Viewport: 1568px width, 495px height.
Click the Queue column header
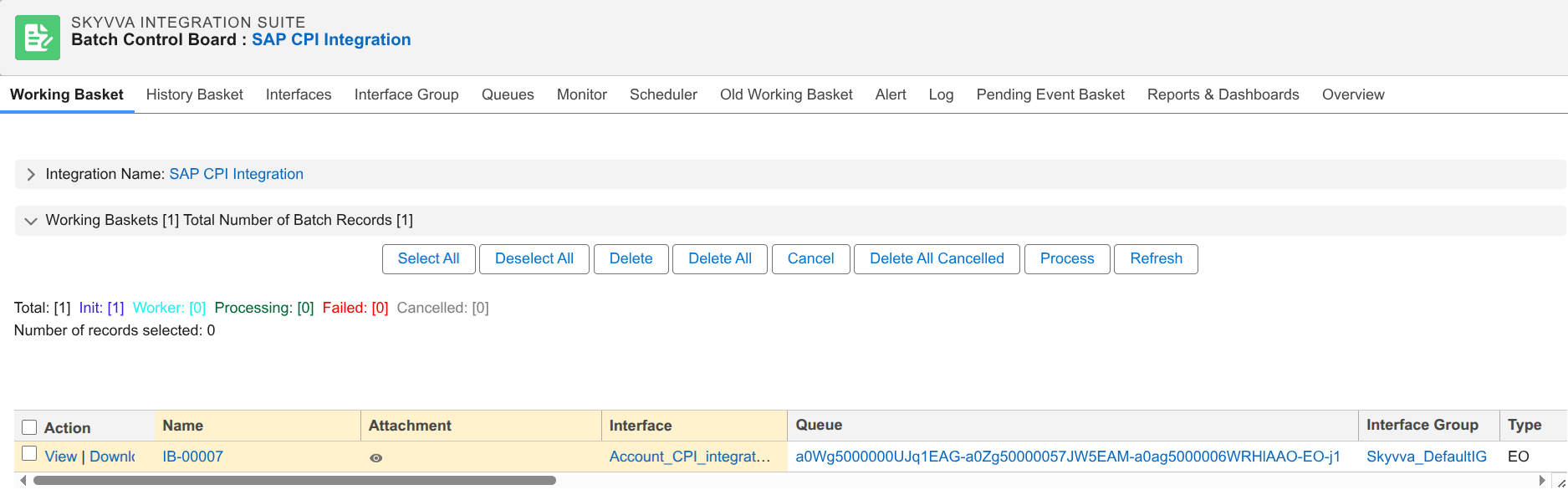(1073, 425)
